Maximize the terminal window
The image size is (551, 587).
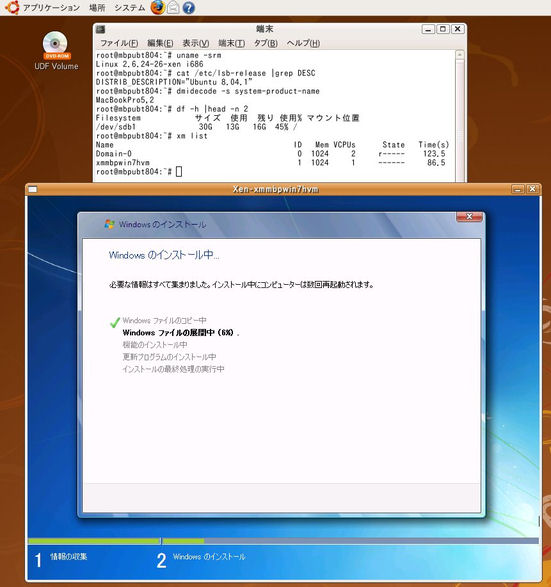pos(443,29)
